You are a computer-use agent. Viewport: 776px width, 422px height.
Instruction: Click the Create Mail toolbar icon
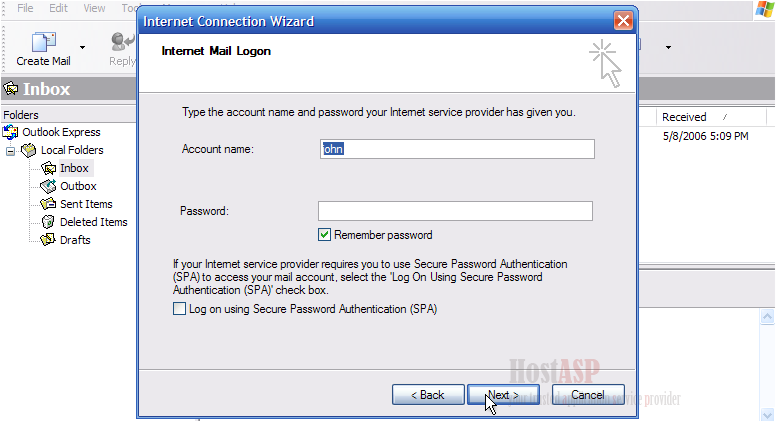44,42
